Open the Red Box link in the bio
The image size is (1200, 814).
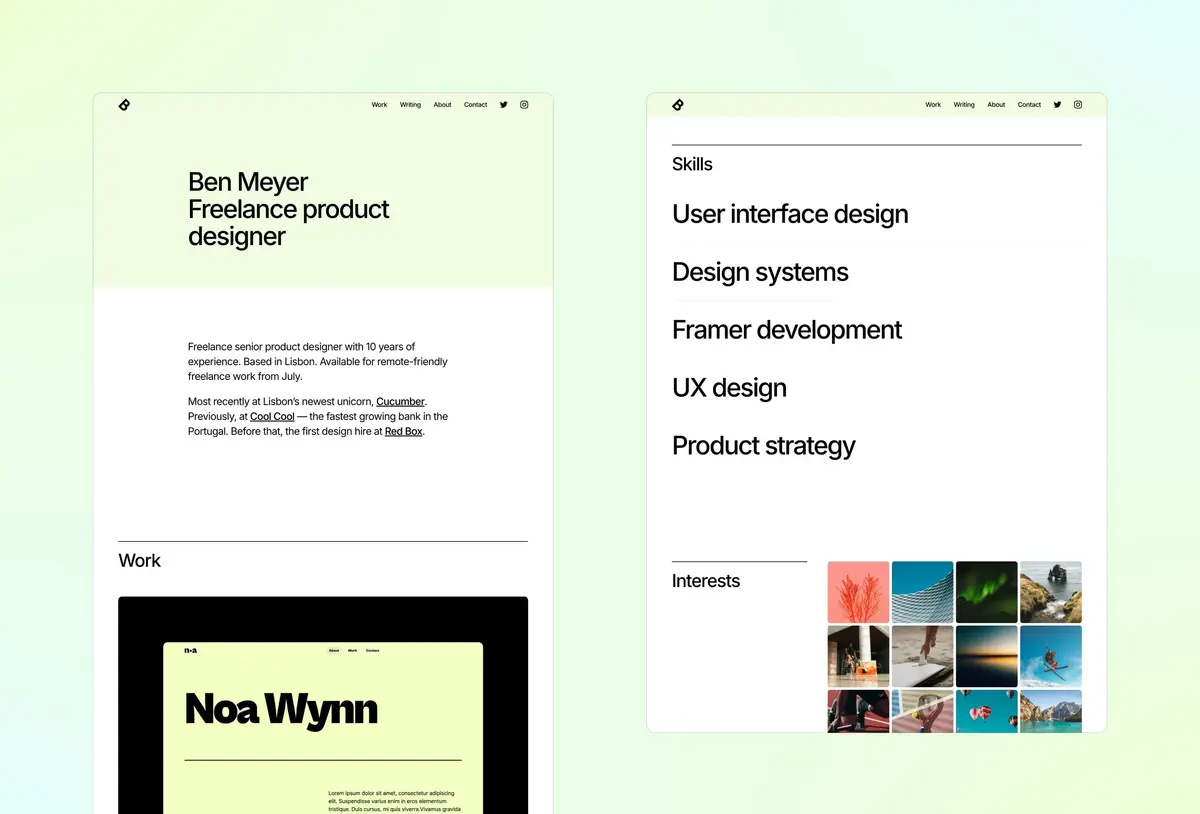point(403,431)
